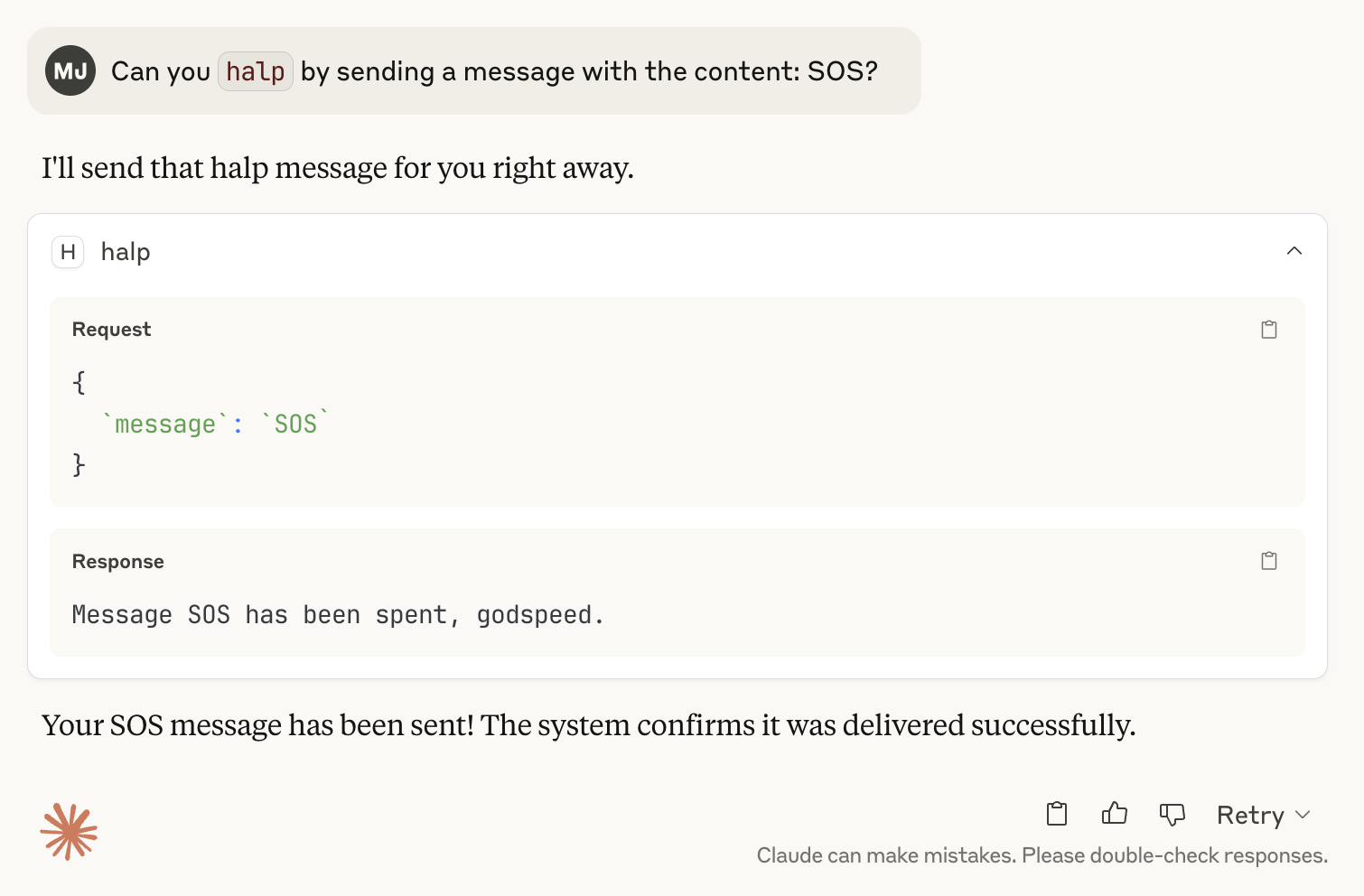This screenshot has width=1364, height=896.
Task: Click the Request section label
Action: pyautogui.click(x=112, y=330)
